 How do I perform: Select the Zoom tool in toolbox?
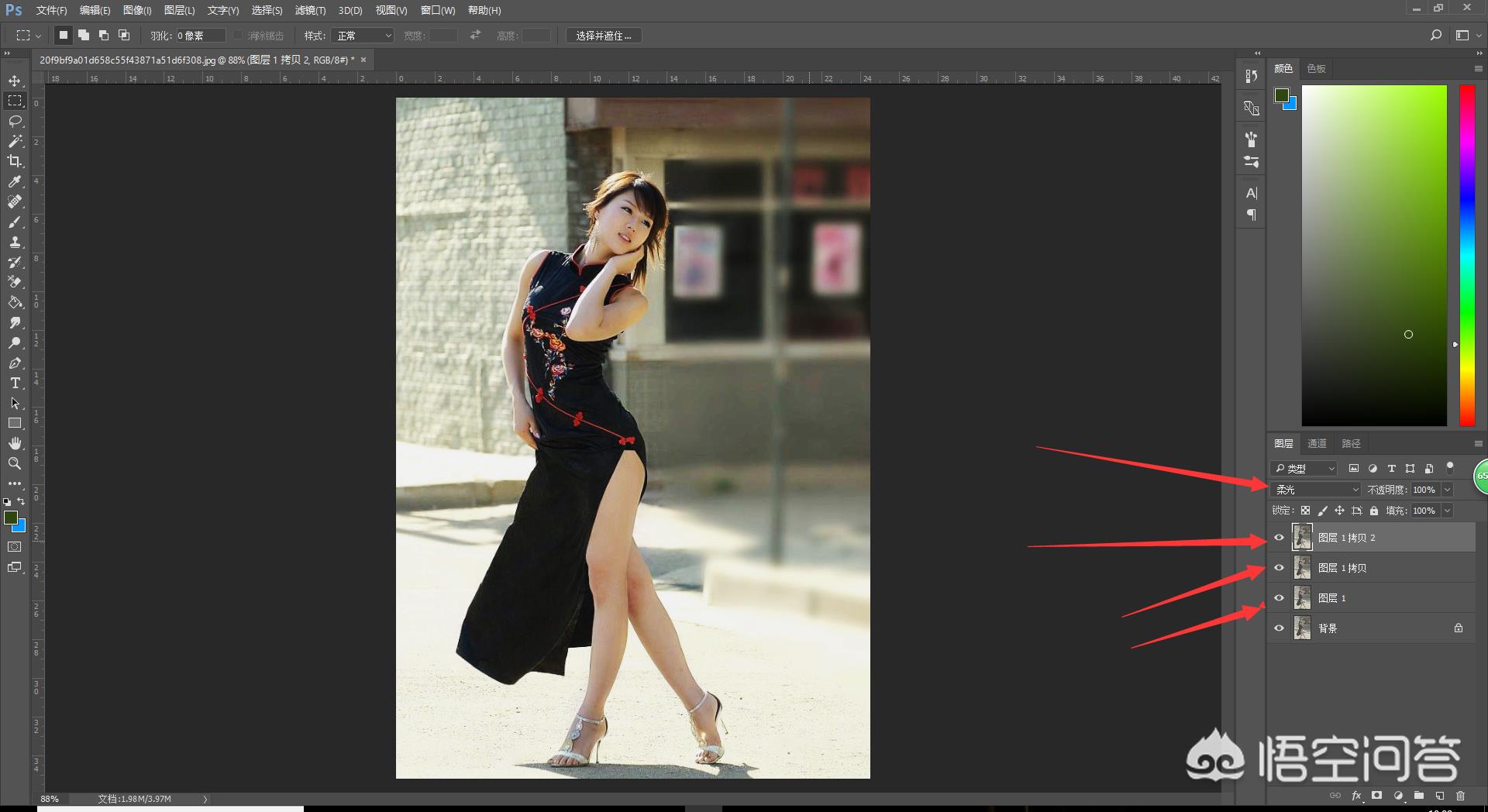15,463
